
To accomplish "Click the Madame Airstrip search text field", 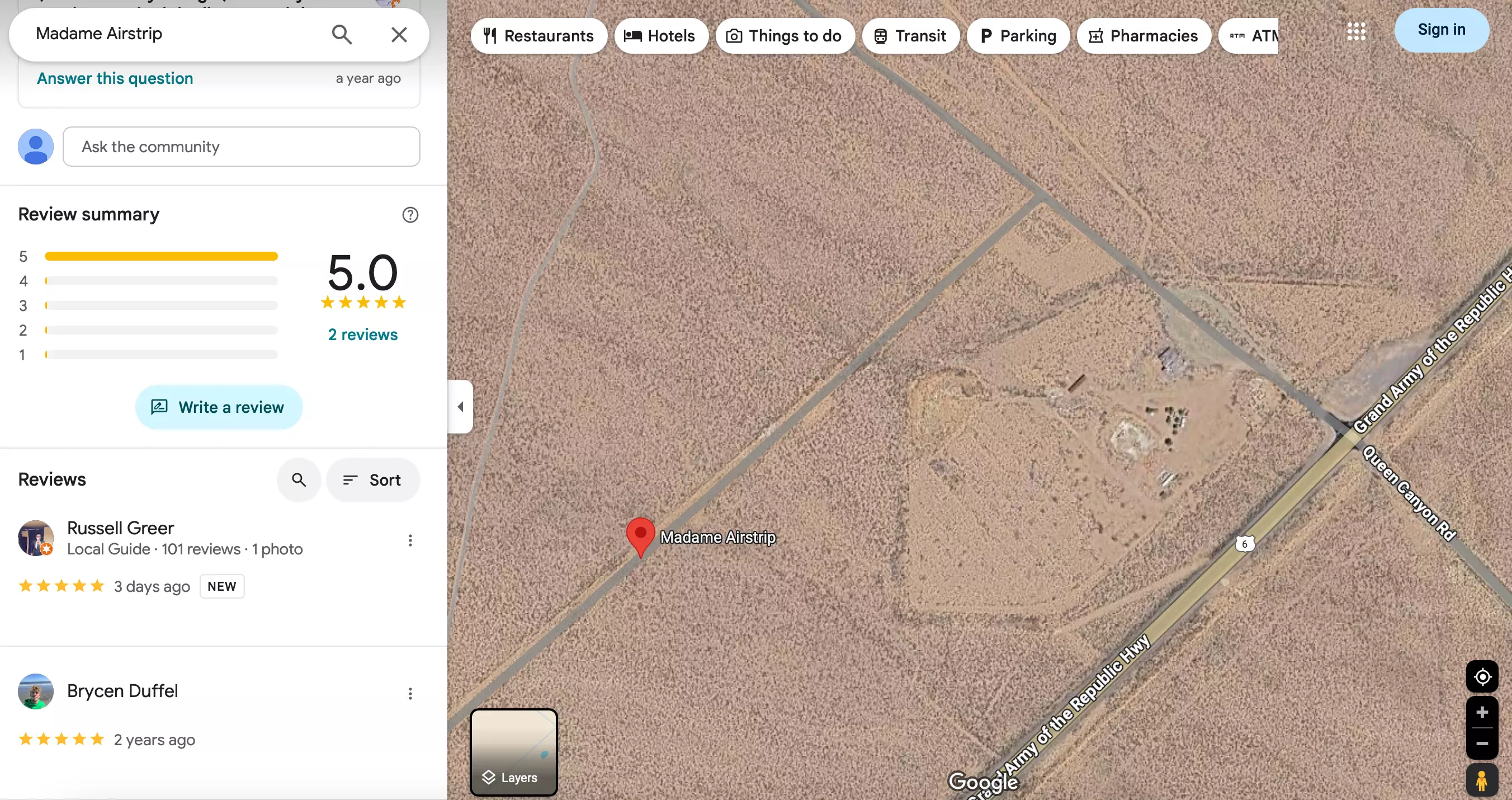I will pyautogui.click(x=176, y=34).
